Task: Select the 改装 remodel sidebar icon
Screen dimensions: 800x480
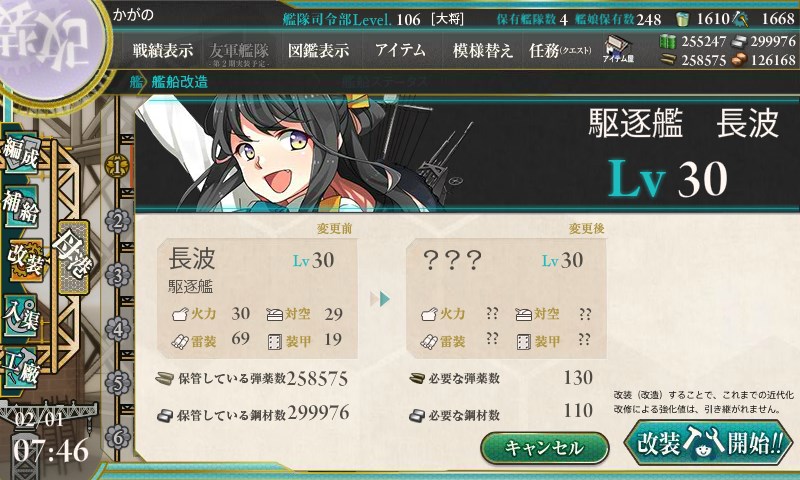Action: [x=24, y=260]
